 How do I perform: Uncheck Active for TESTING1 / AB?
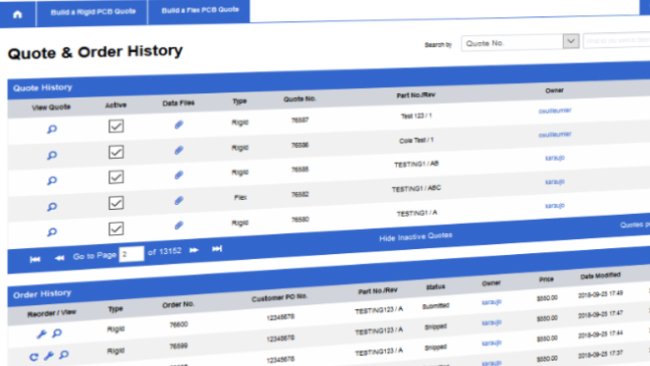116,177
